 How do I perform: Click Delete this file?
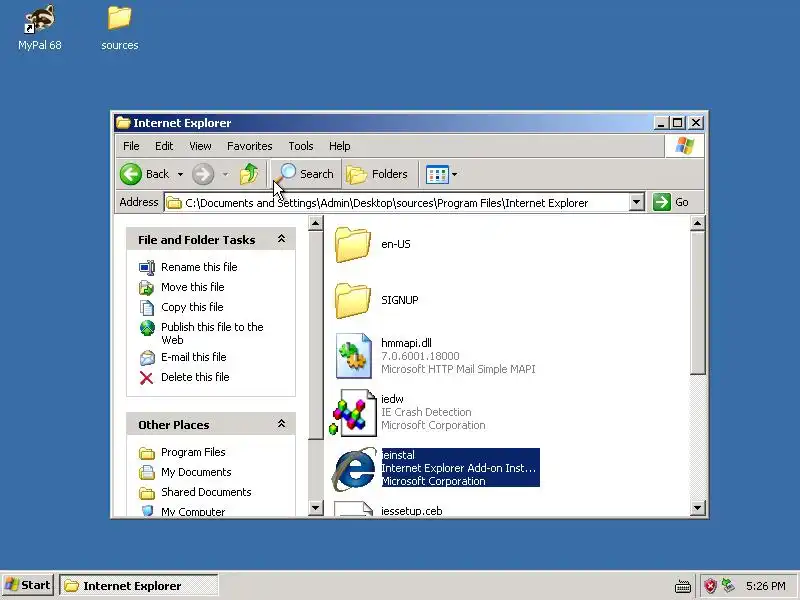(195, 377)
